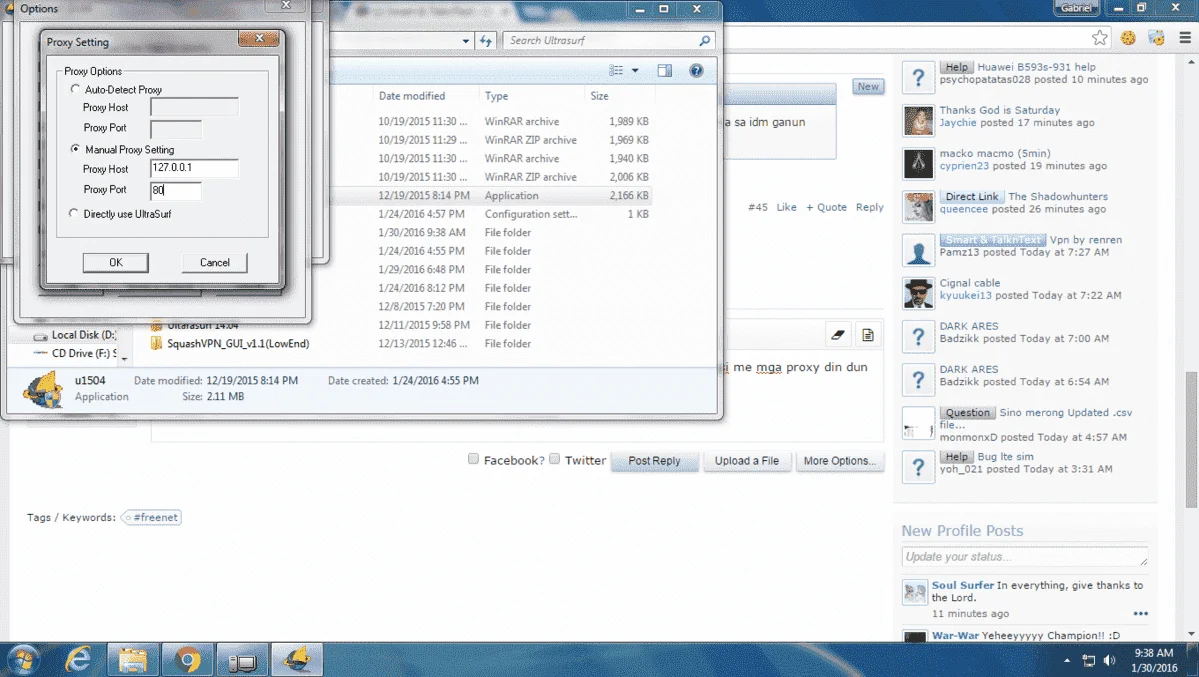Switch to Chrome in taskbar
Screen dimensions: 1199x677
[x=187, y=659]
